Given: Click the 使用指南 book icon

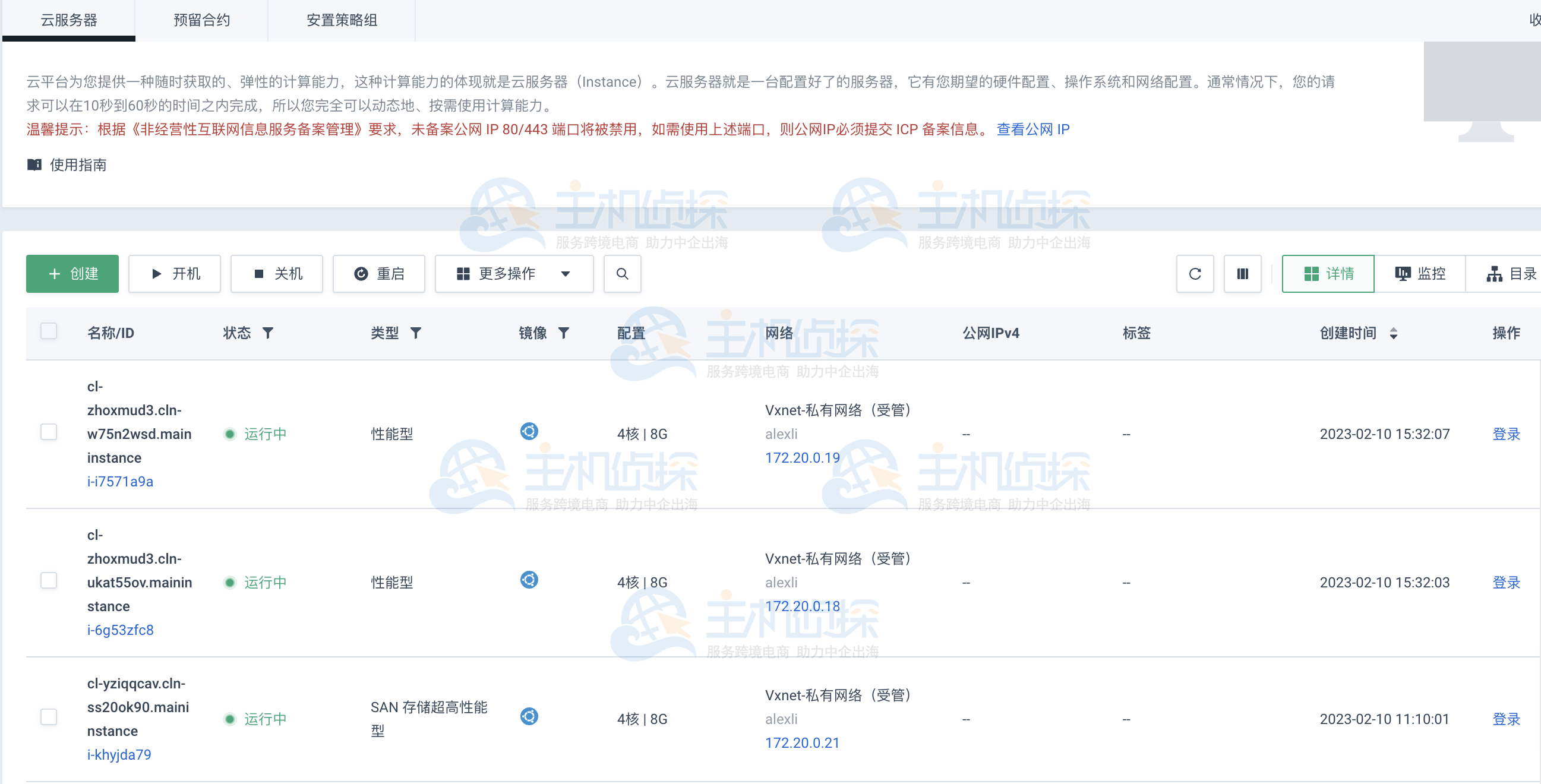Looking at the screenshot, I should coord(34,165).
